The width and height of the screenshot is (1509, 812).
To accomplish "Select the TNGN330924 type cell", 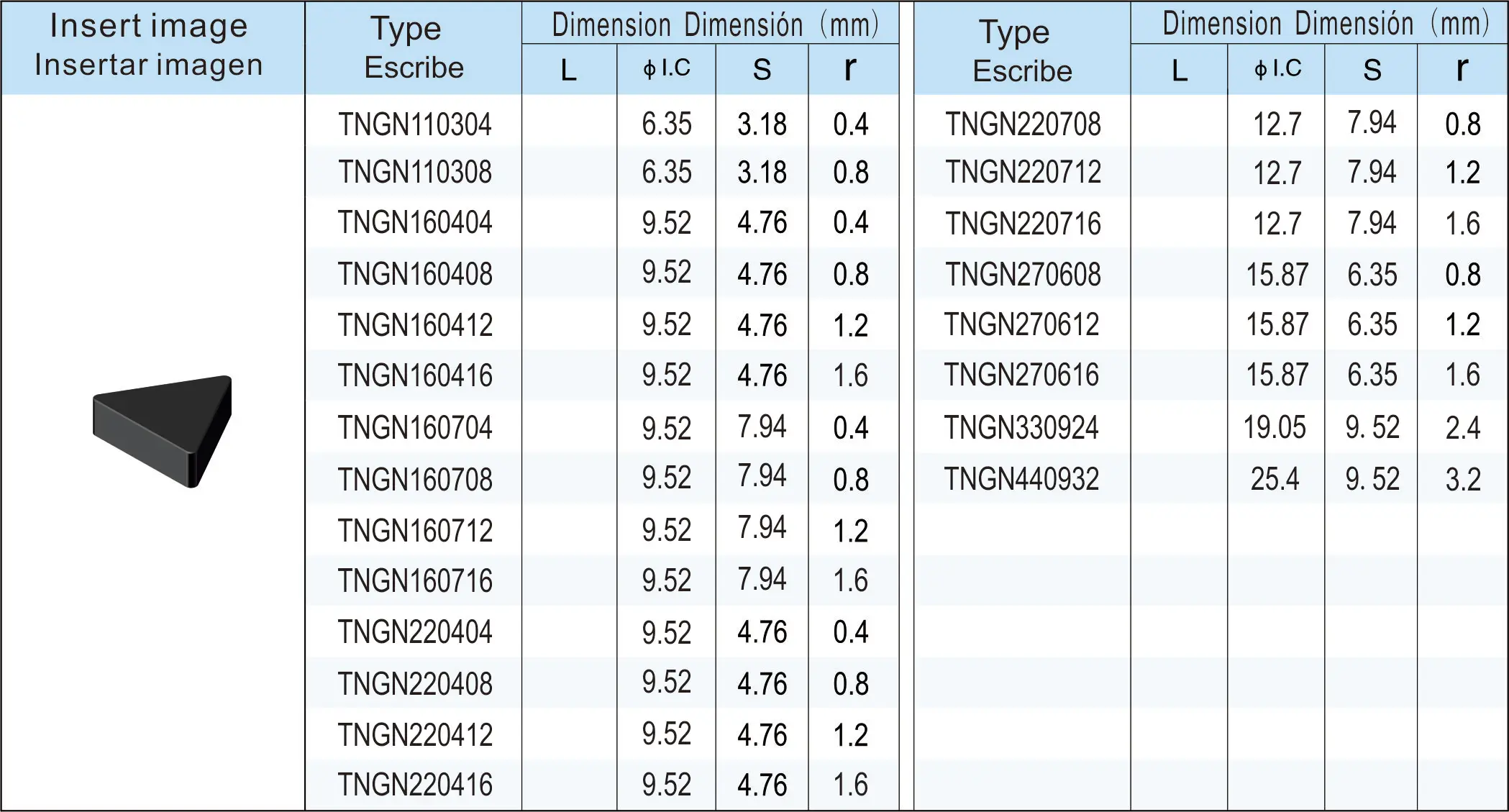I will pos(1021,428).
